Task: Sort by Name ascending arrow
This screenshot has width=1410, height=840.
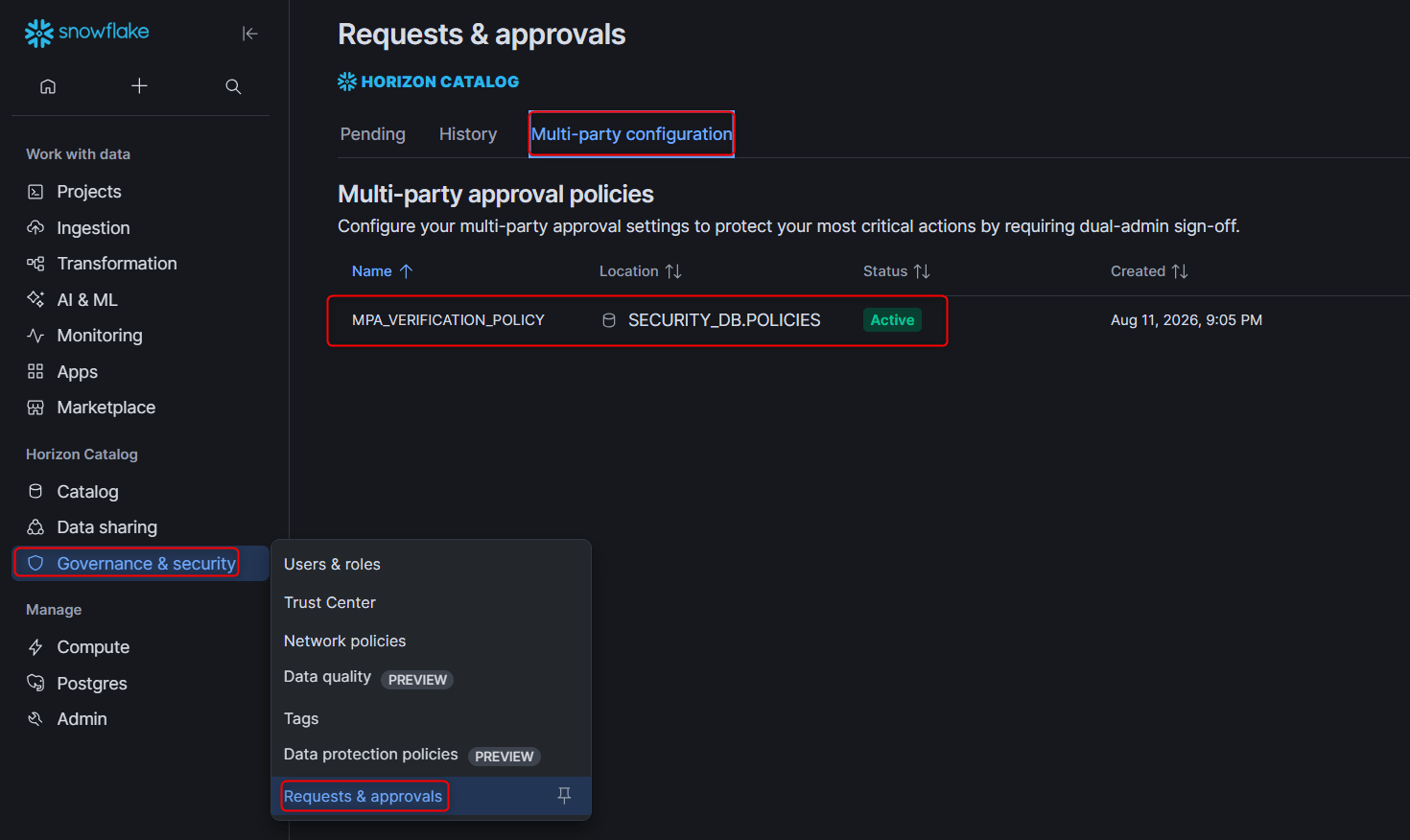Action: pyautogui.click(x=406, y=271)
